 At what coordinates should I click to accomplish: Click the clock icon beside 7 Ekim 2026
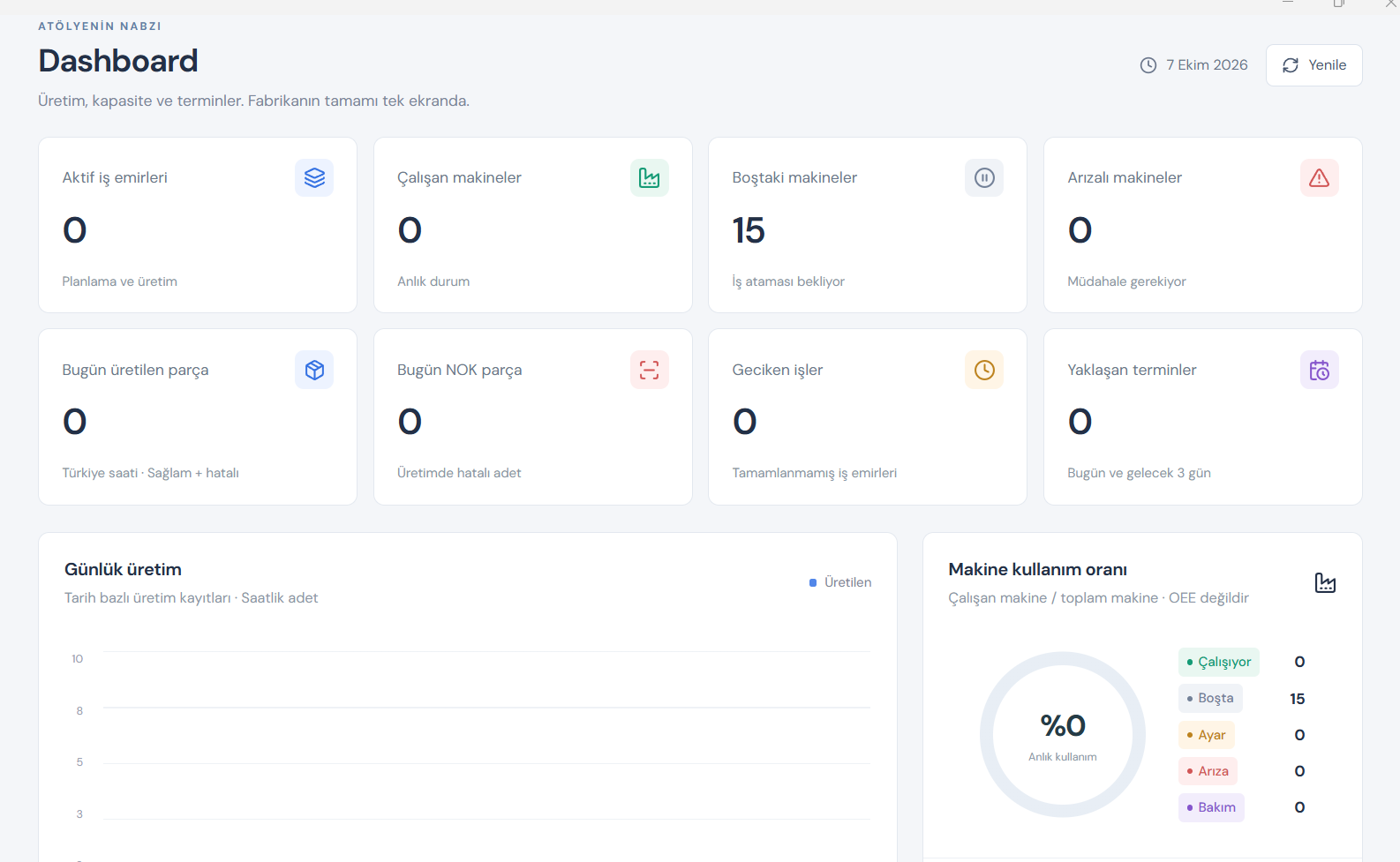tap(1148, 65)
